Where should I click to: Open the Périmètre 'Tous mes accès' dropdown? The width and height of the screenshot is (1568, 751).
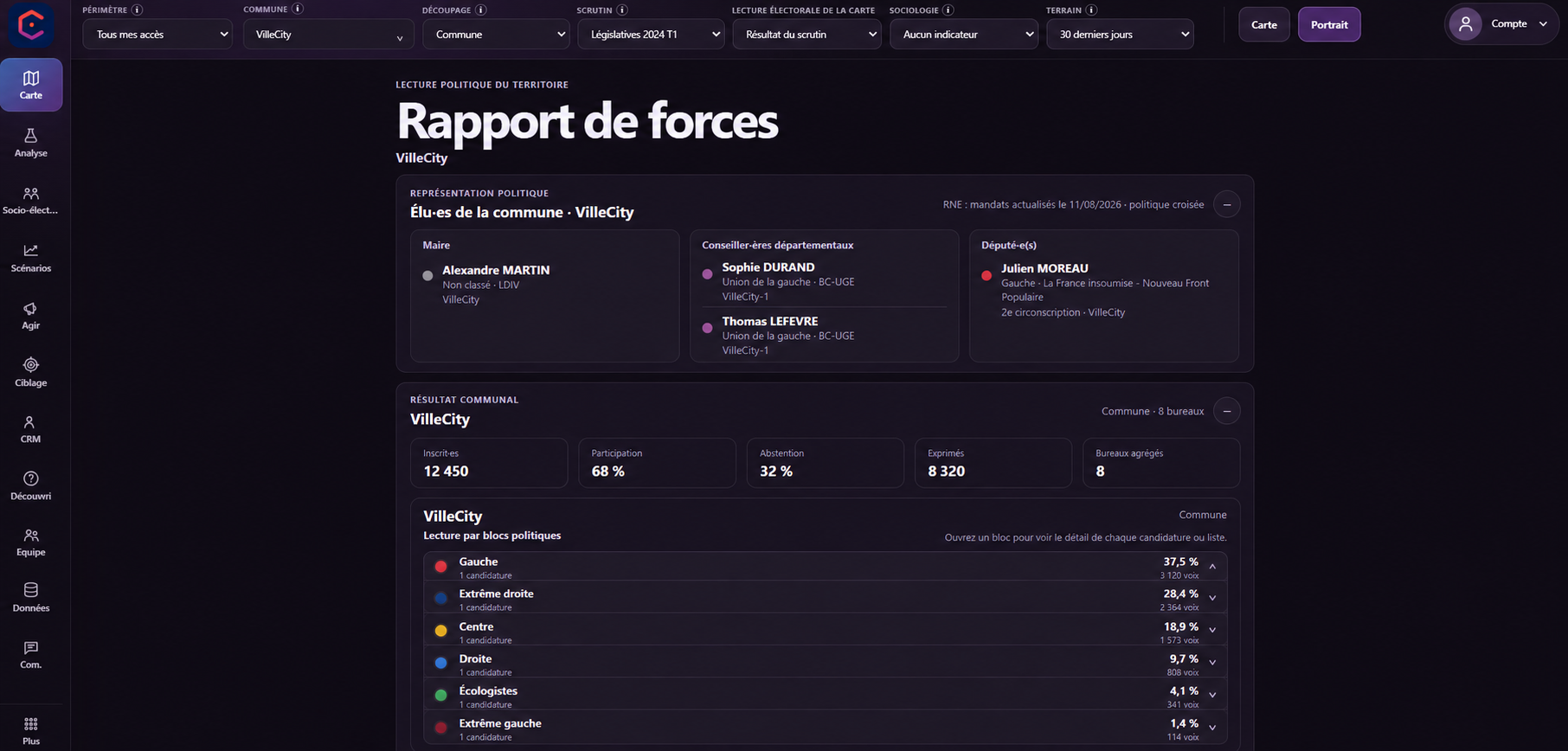(157, 35)
